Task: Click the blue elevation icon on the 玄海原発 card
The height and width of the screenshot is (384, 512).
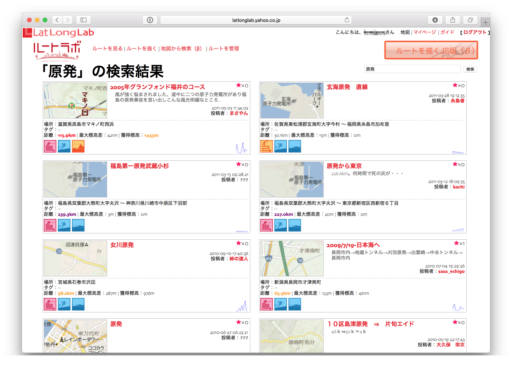Action: coord(295,146)
